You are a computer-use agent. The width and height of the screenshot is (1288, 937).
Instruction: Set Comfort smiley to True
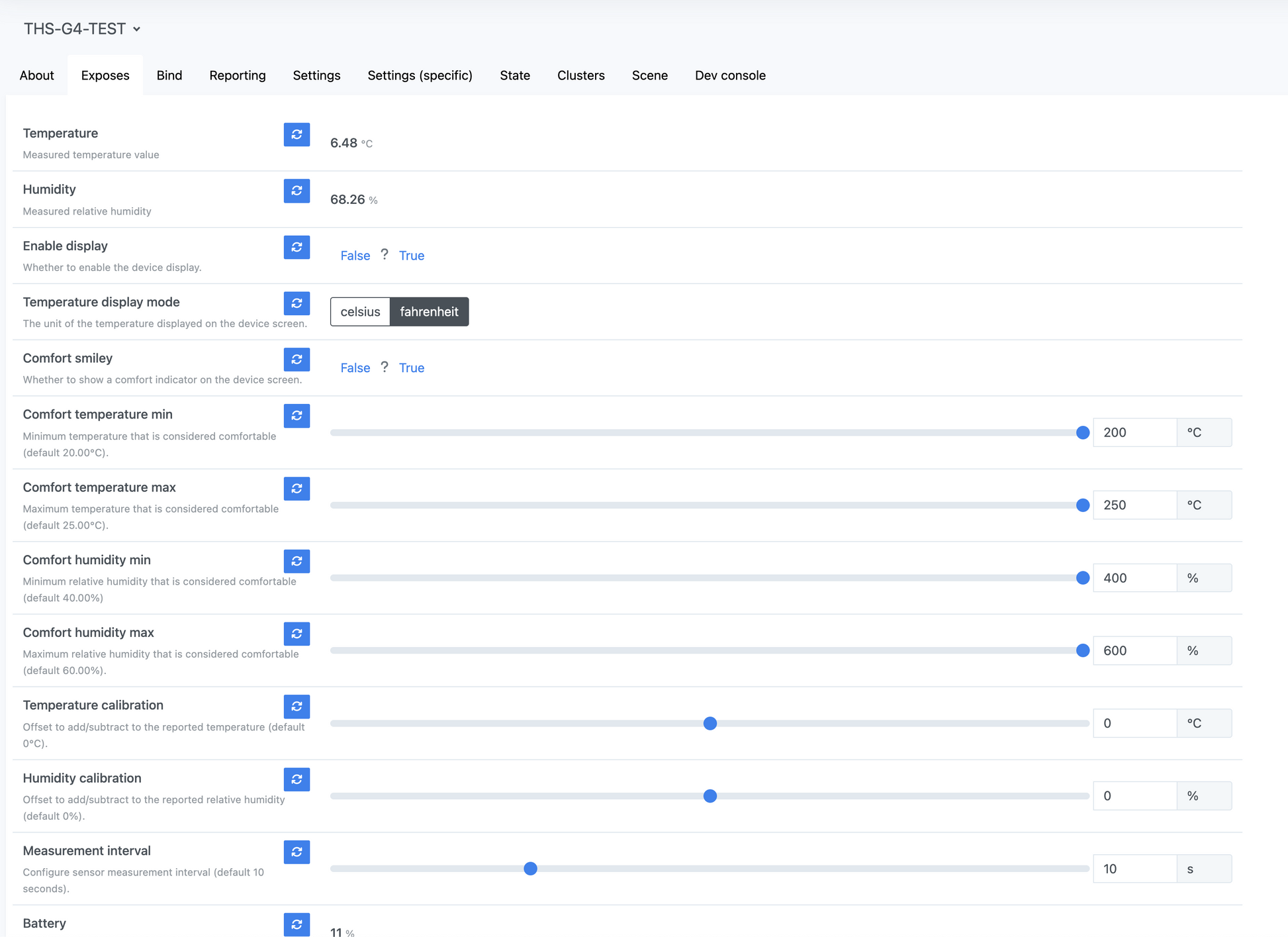tap(412, 368)
